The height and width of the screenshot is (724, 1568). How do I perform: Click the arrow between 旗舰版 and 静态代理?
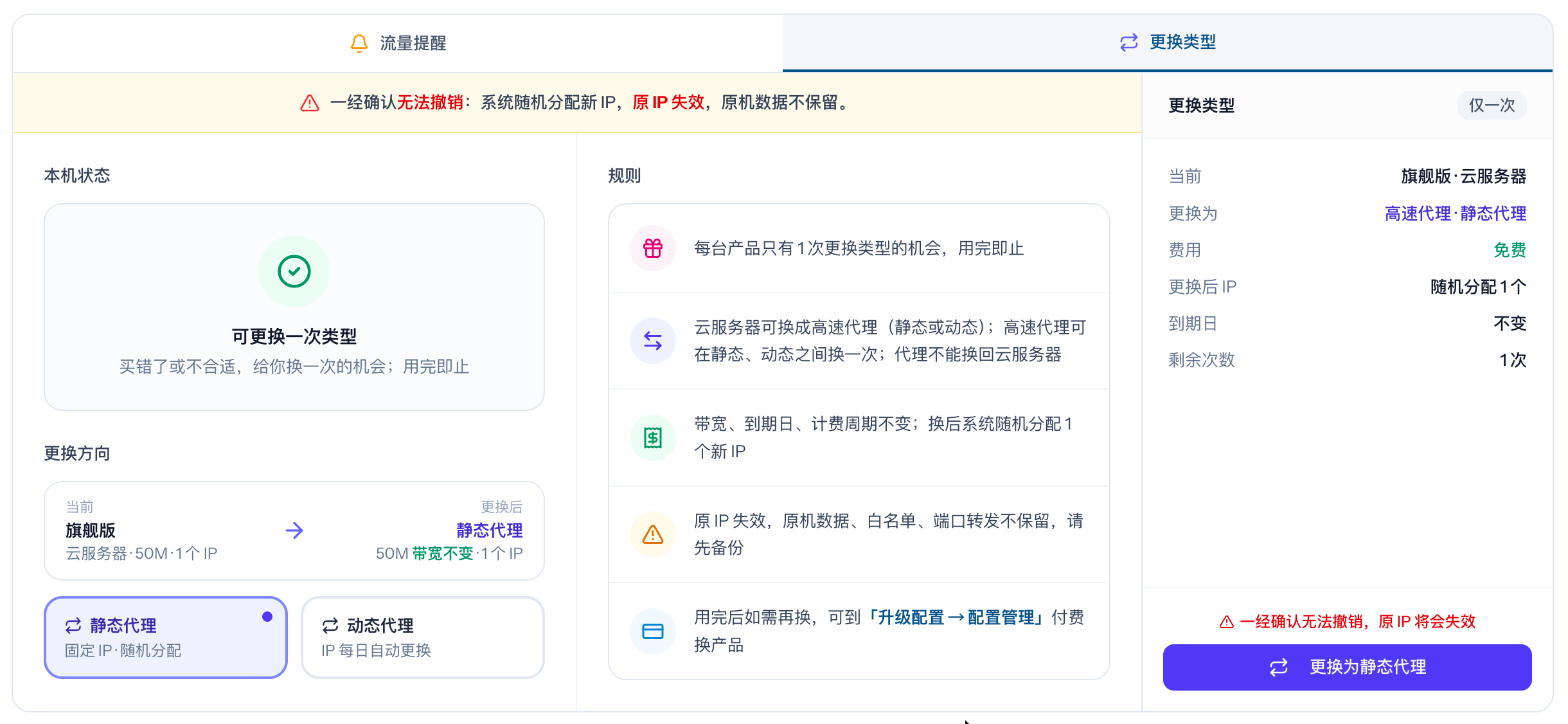pos(294,530)
